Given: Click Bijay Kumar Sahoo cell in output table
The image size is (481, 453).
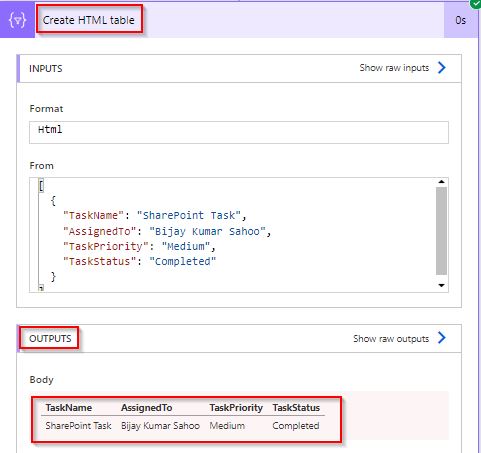Looking at the screenshot, I should (160, 426).
